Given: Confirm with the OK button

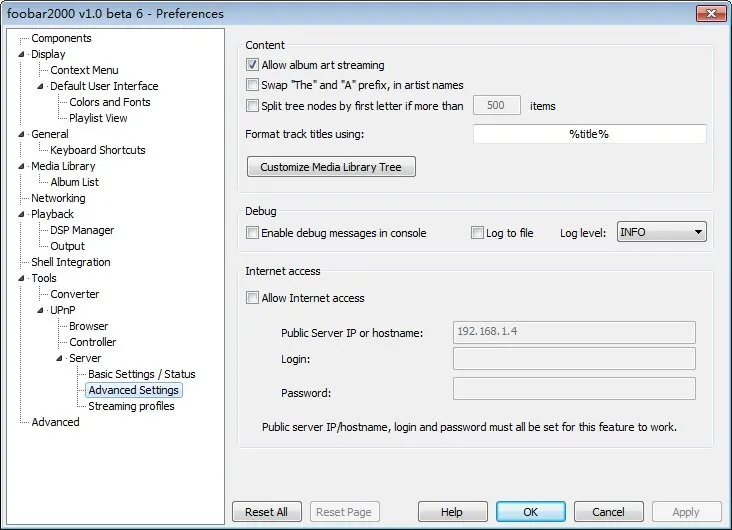Looking at the screenshot, I should point(530,512).
